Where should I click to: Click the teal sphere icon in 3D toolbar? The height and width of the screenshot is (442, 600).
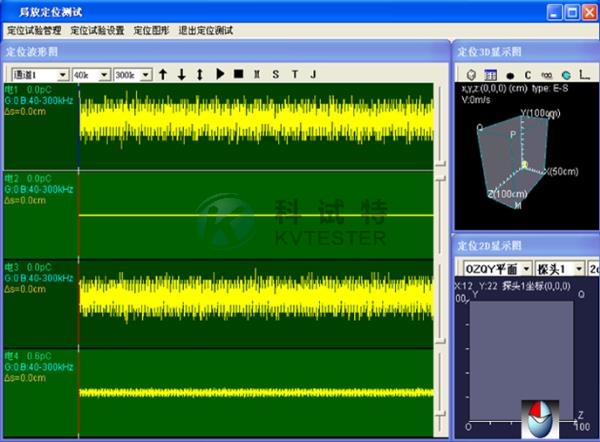pyautogui.click(x=565, y=74)
